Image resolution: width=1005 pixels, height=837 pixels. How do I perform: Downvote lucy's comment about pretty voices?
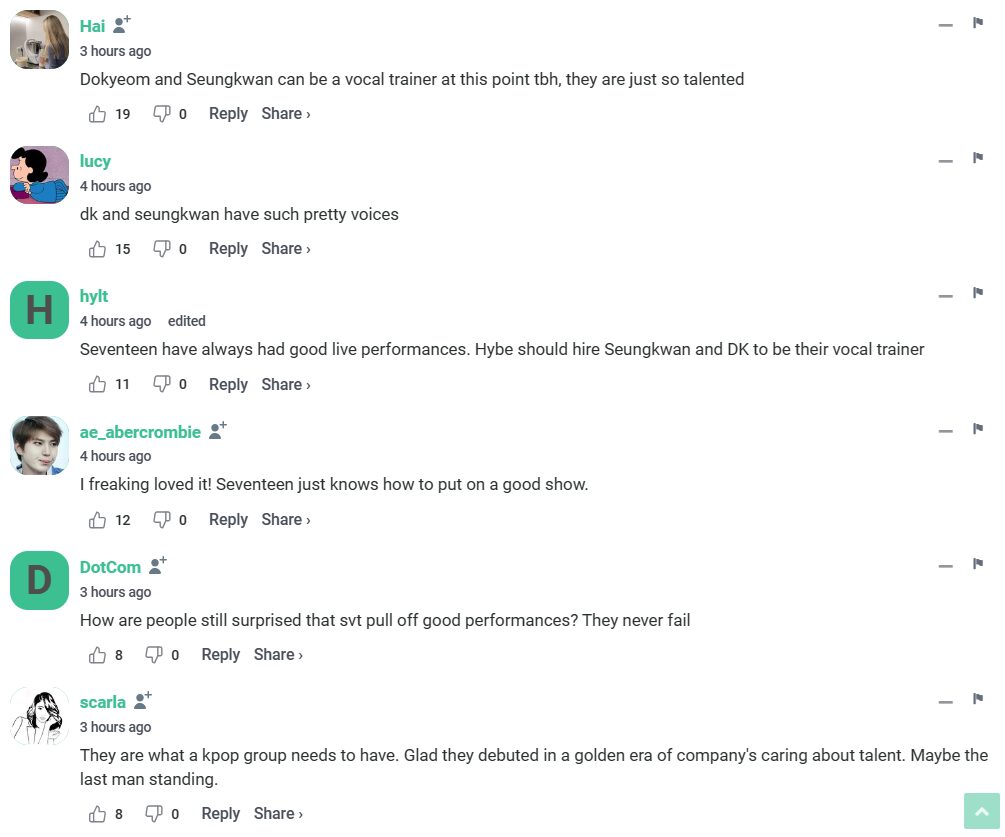[161, 249]
